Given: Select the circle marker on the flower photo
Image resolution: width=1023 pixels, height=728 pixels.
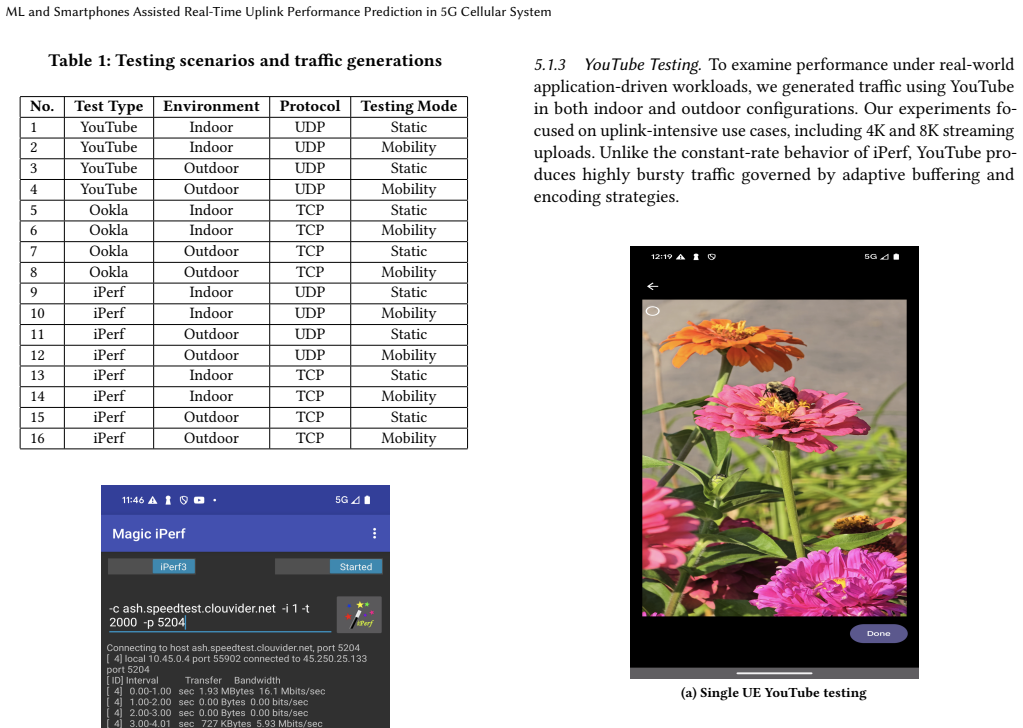Looking at the screenshot, I should [652, 311].
